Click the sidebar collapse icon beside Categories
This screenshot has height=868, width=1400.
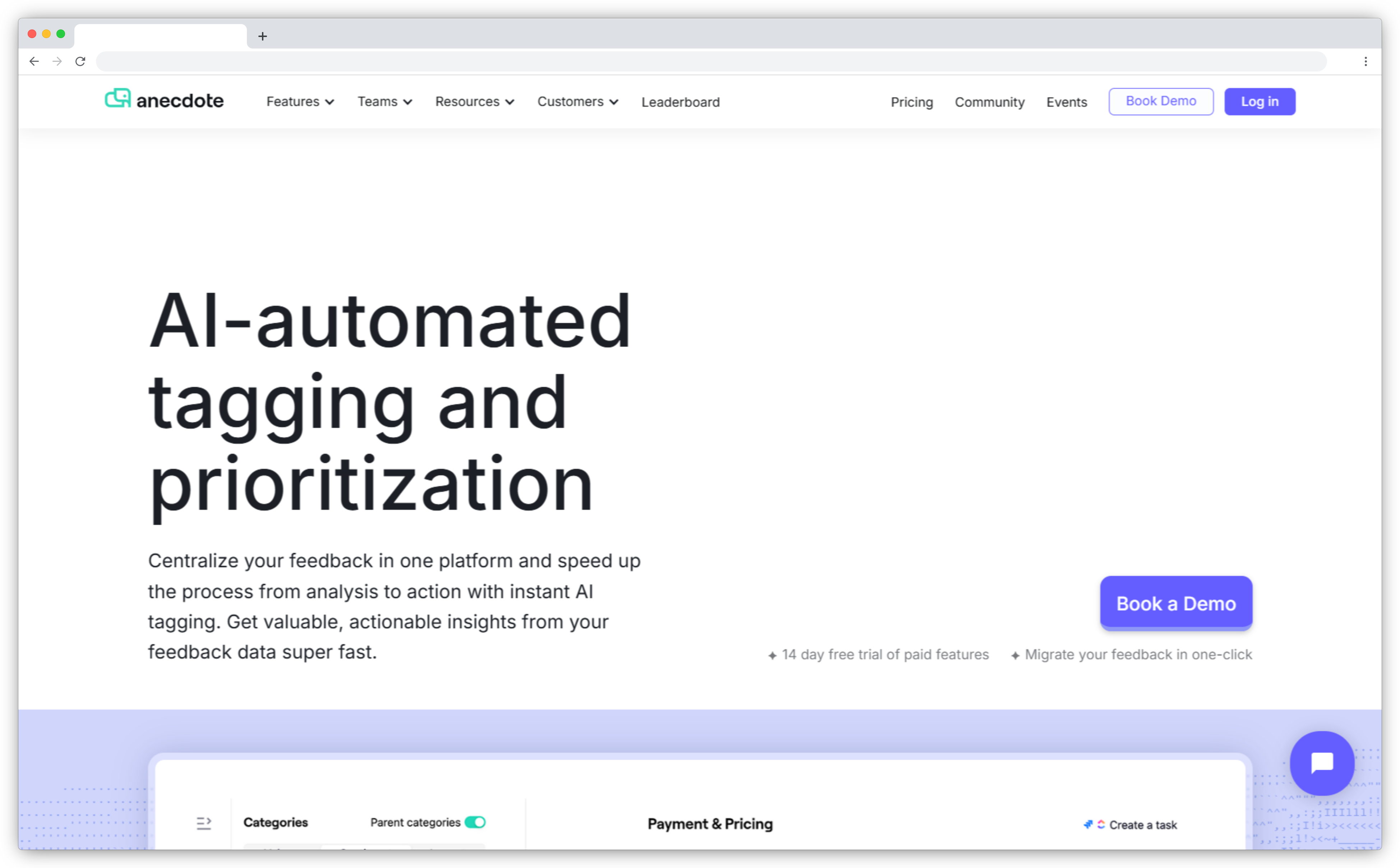coord(204,823)
